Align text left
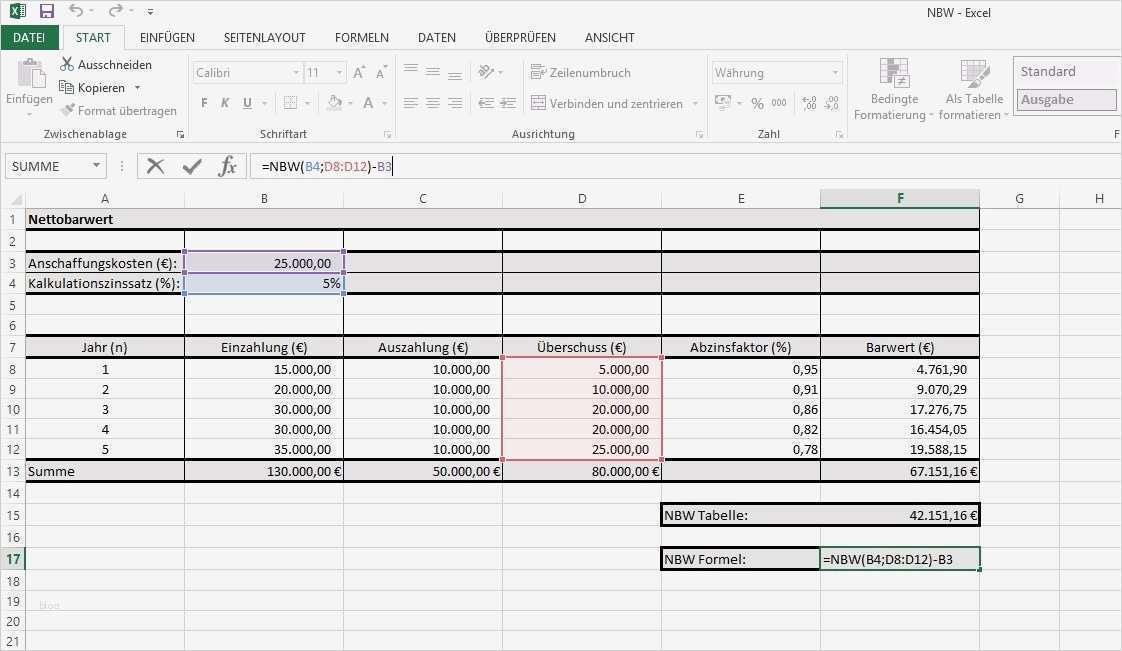 [x=411, y=103]
